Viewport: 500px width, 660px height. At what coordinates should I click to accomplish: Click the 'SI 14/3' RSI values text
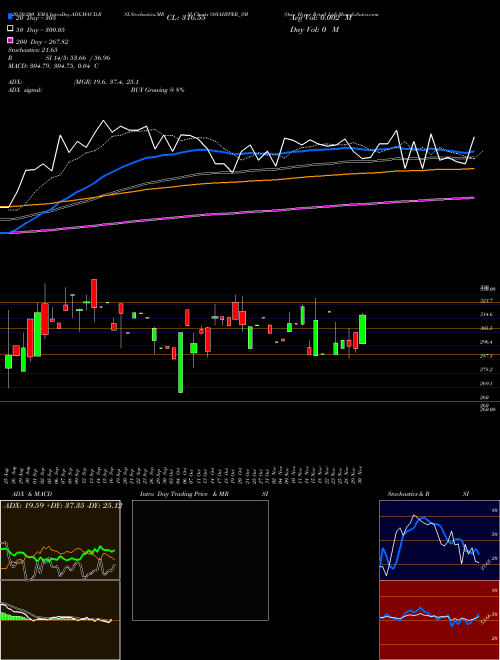(78, 58)
